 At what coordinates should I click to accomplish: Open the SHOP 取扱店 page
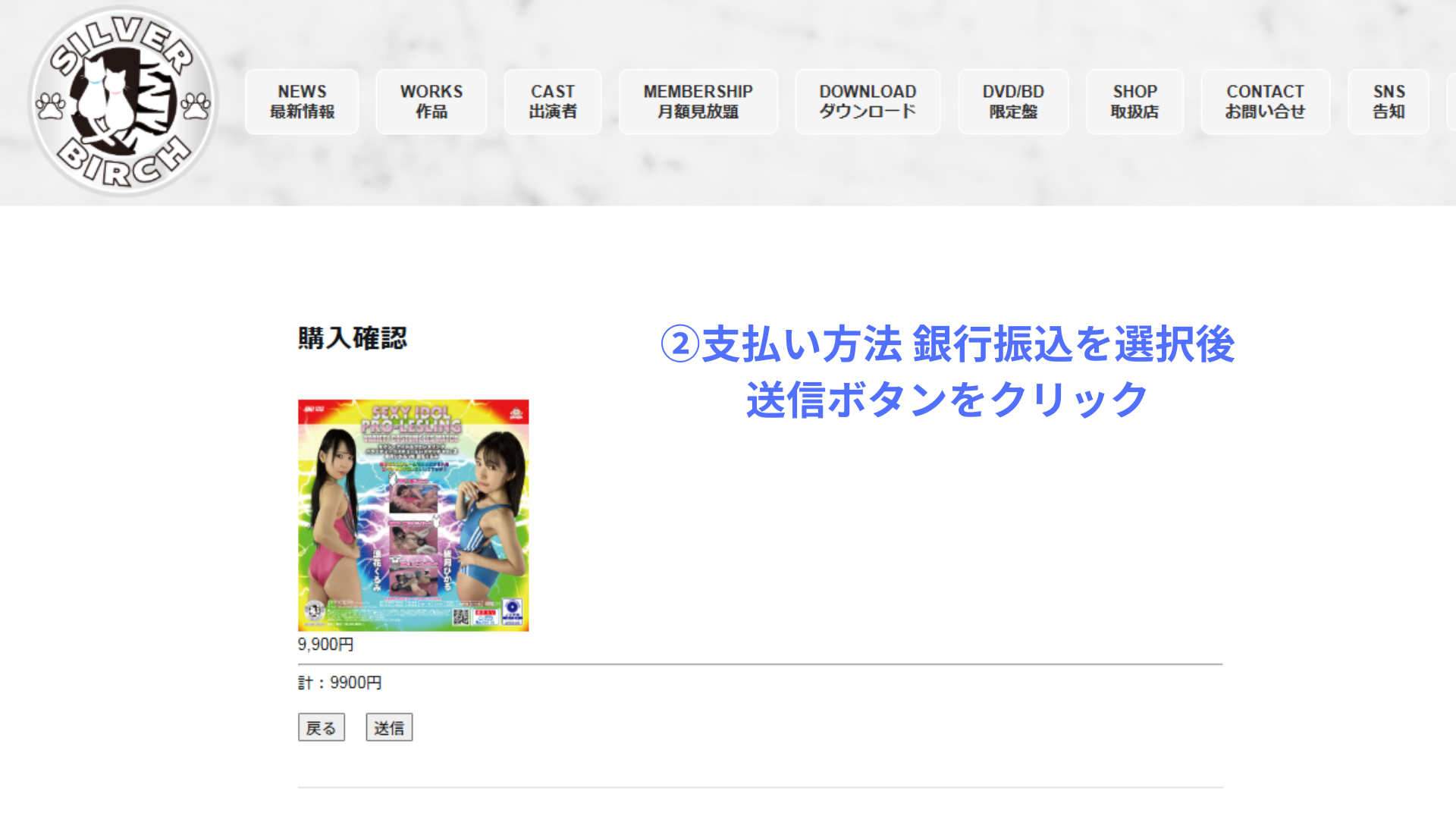point(1134,102)
